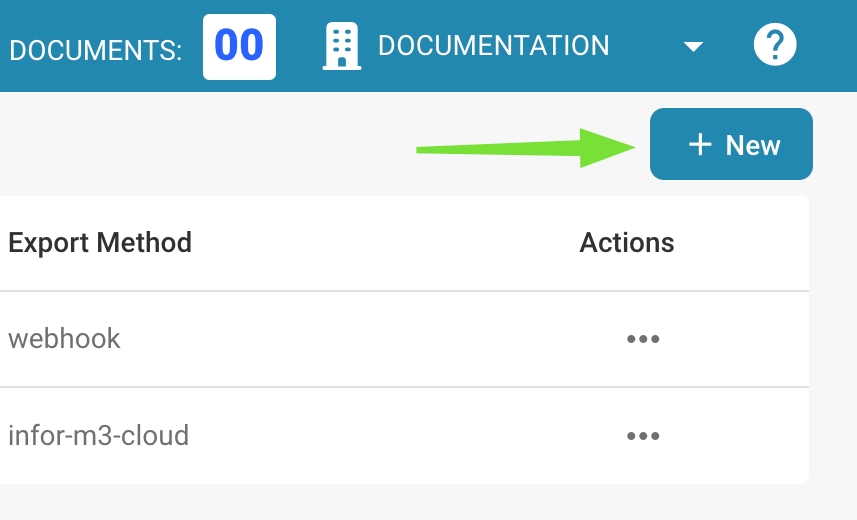The width and height of the screenshot is (857, 520).
Task: Select the webhook export method entry
Action: point(65,339)
